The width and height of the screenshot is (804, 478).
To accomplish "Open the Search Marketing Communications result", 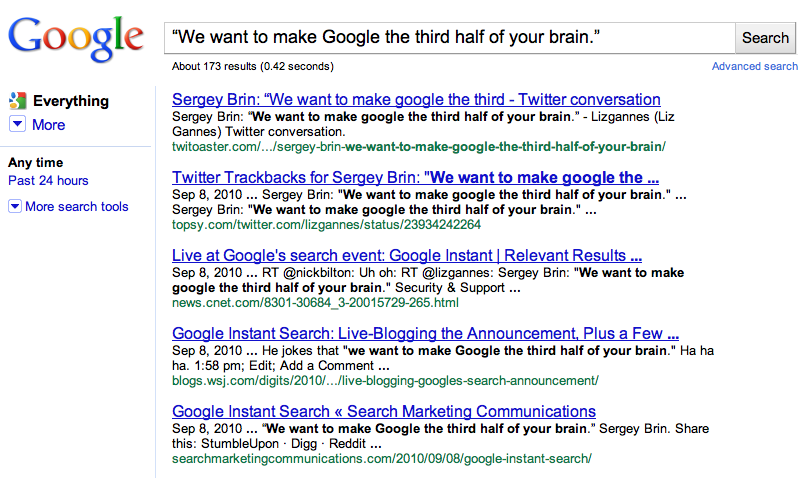I will (x=384, y=412).
